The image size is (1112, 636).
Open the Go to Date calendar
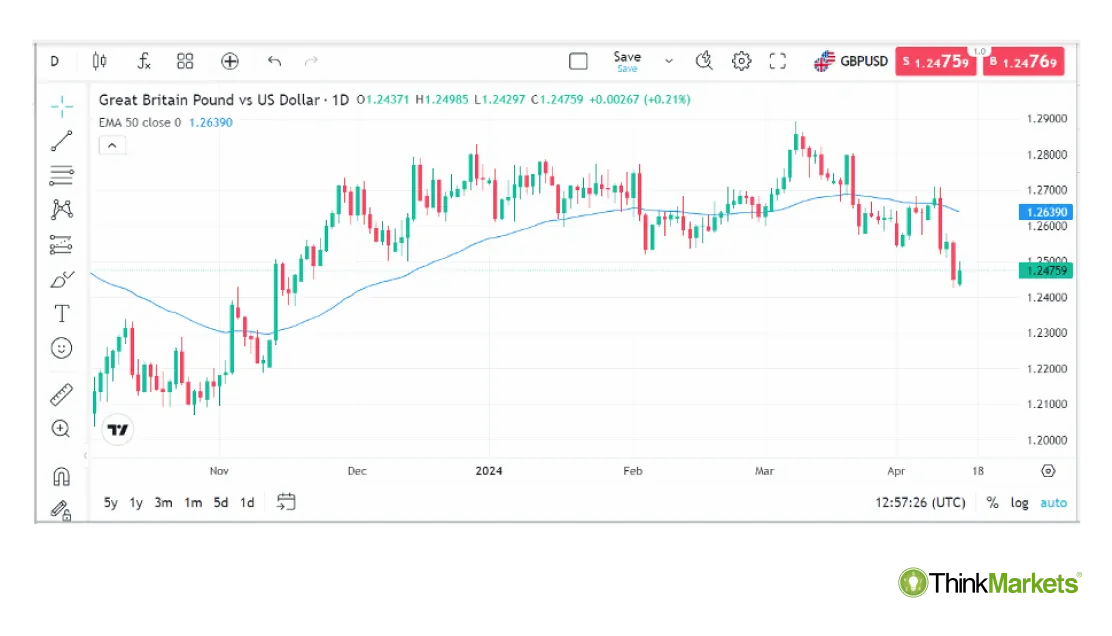click(286, 502)
